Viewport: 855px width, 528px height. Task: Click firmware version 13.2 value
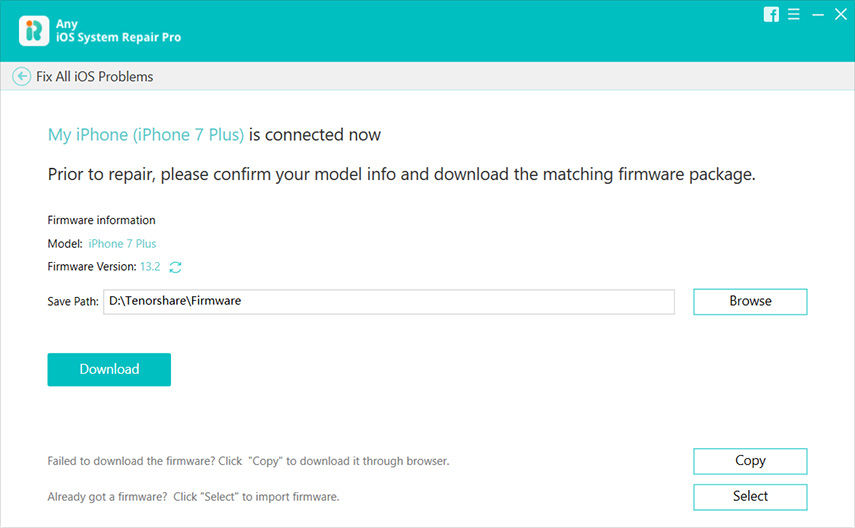pyautogui.click(x=150, y=267)
